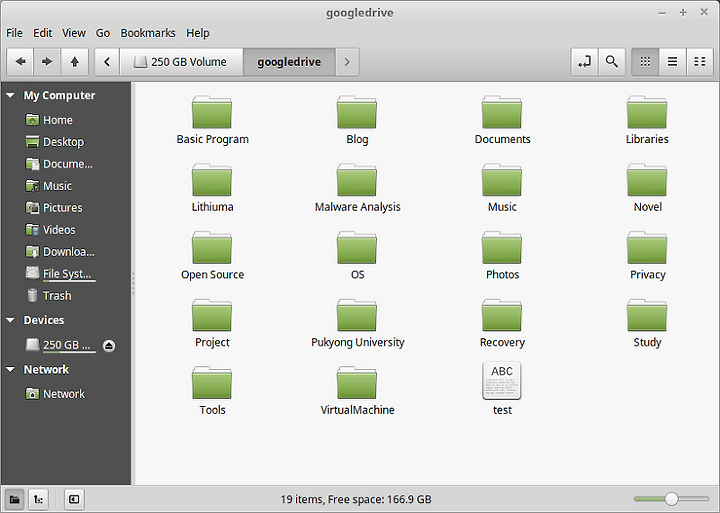The width and height of the screenshot is (720, 513).
Task: Go forward with the right arrow button
Action: pyautogui.click(x=47, y=62)
